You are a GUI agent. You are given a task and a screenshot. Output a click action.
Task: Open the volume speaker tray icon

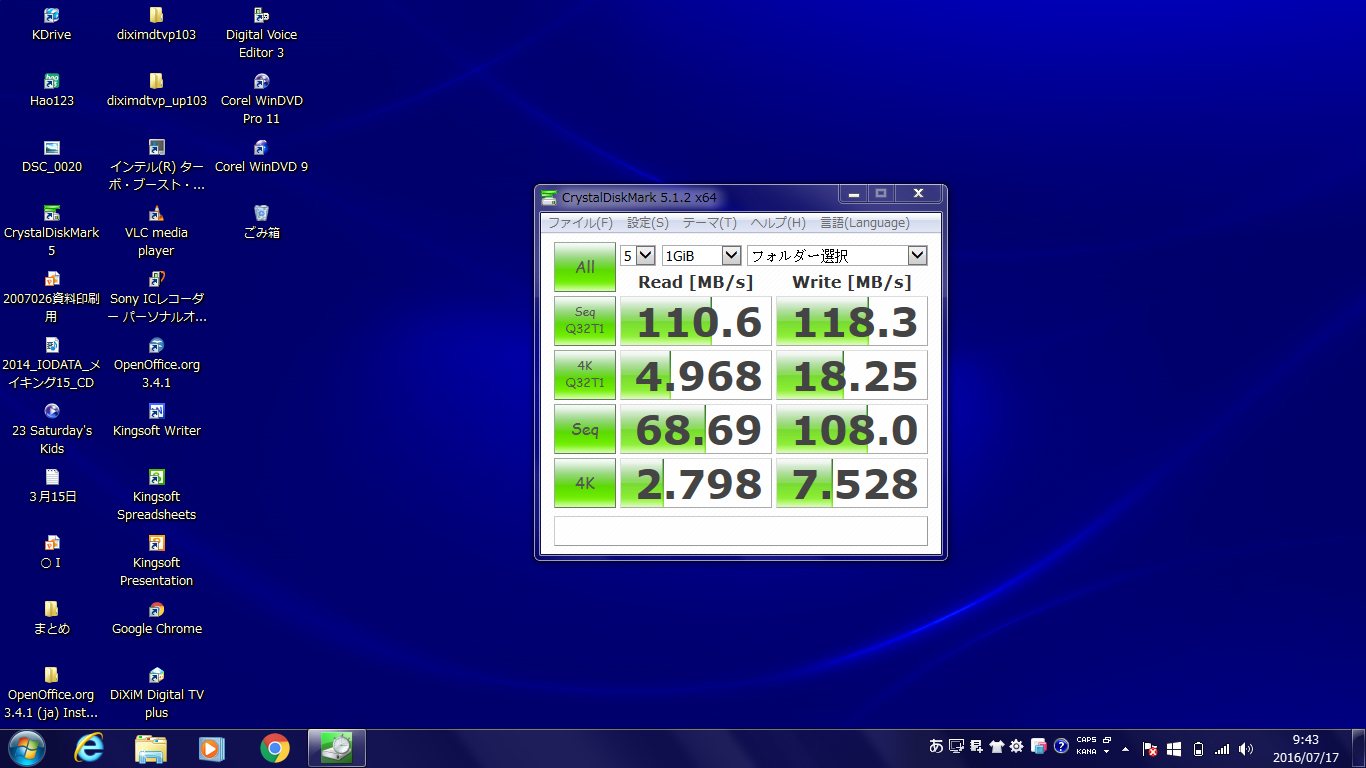point(1246,748)
